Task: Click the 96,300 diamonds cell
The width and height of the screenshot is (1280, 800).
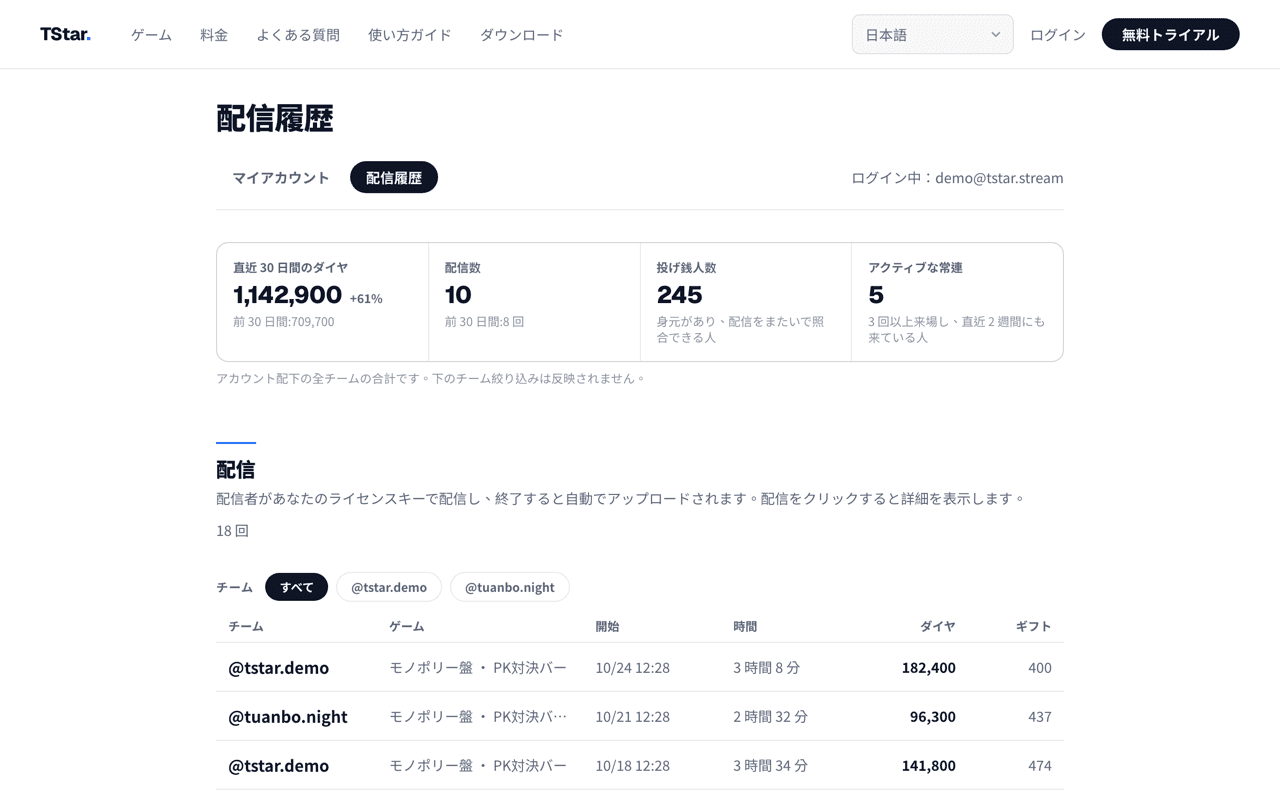Action: 933,716
